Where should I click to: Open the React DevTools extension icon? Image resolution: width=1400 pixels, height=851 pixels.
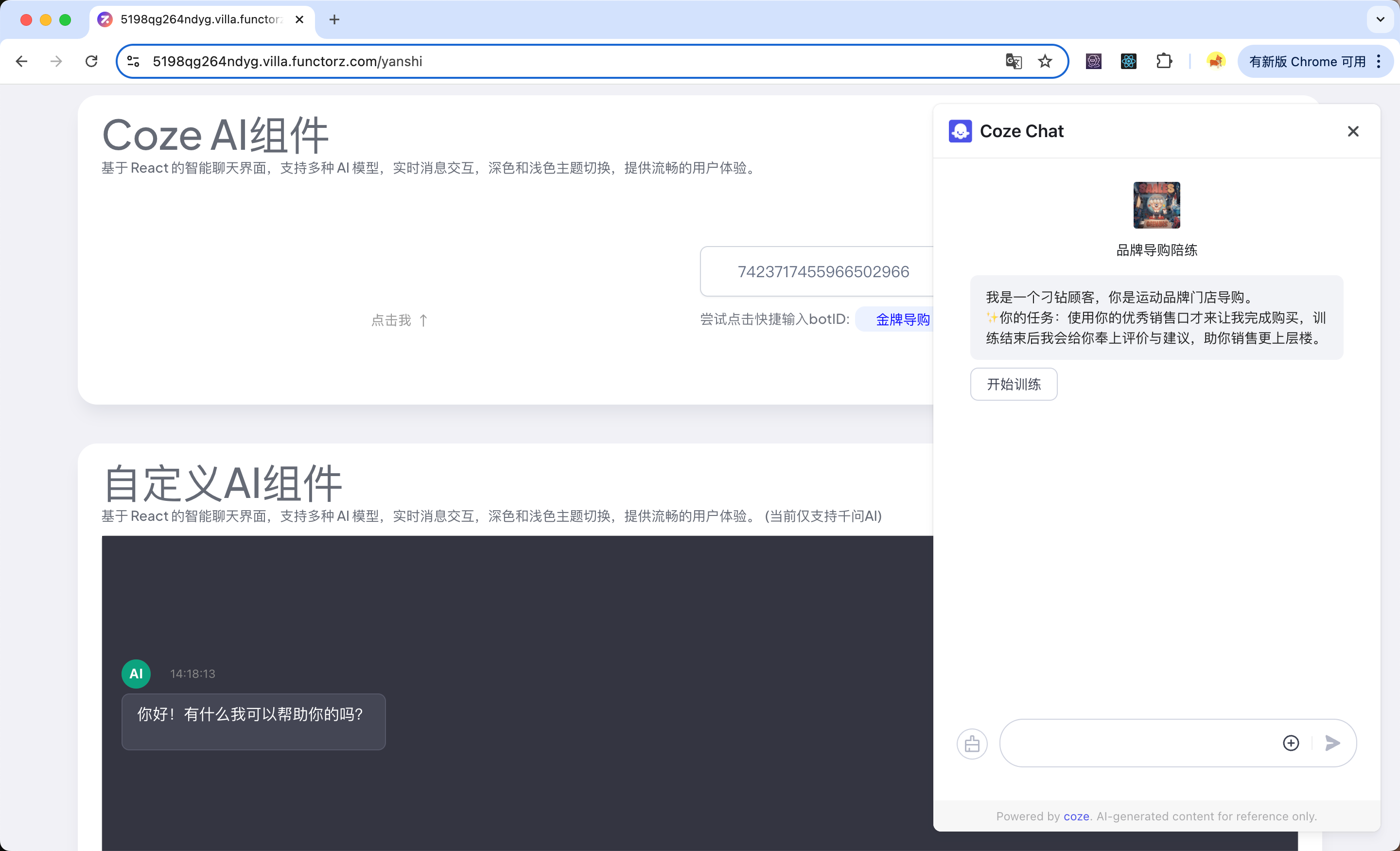(1128, 61)
